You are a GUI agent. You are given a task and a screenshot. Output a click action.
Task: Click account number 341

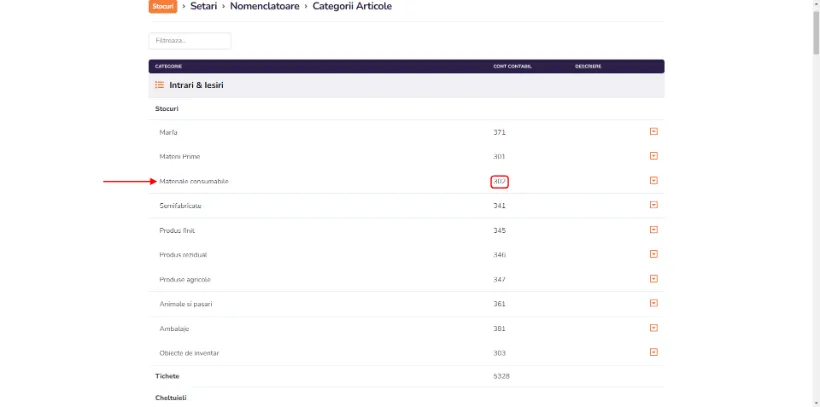tap(499, 206)
